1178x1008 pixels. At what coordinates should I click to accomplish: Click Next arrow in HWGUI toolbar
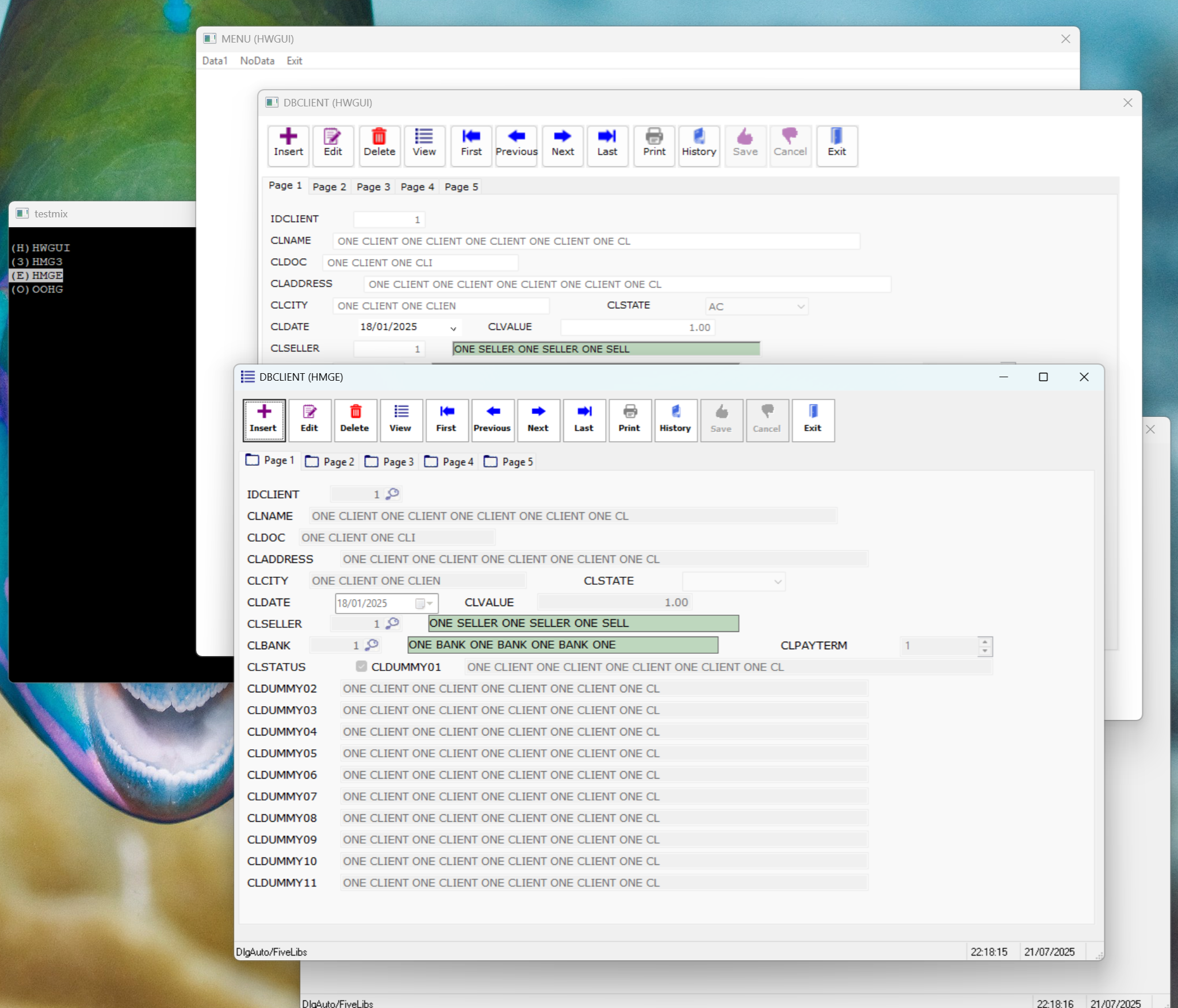563,144
